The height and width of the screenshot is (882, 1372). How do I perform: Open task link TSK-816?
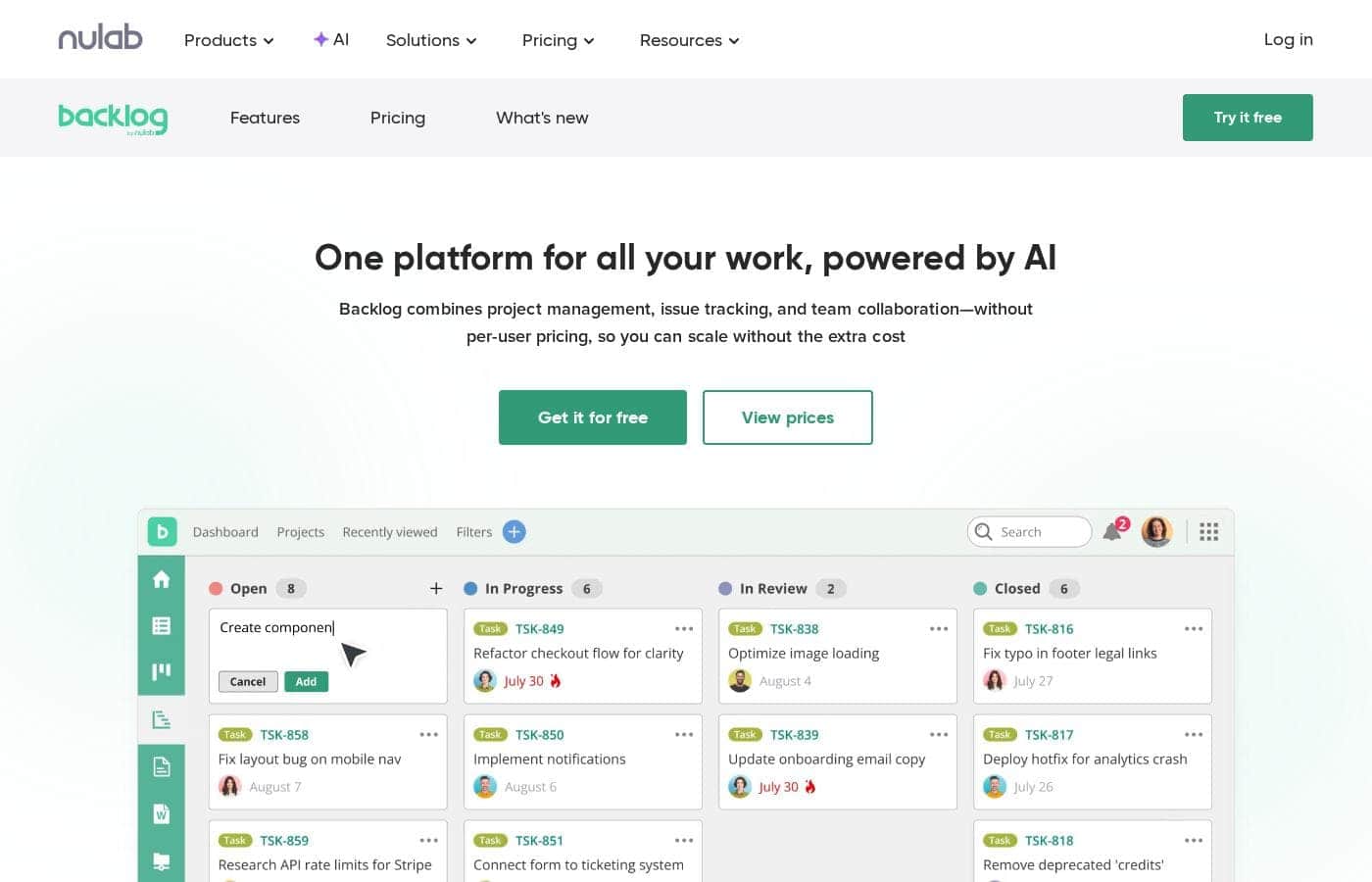click(x=1050, y=629)
